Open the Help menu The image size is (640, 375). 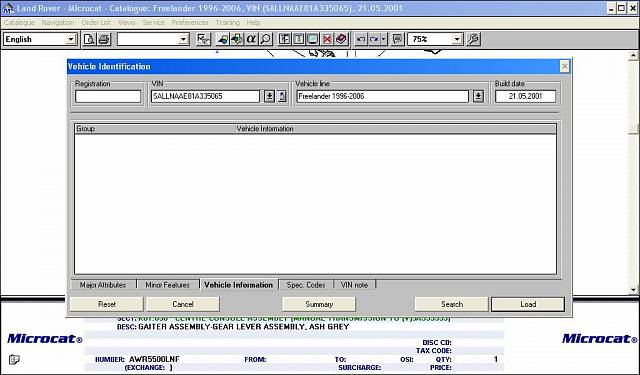(x=253, y=22)
